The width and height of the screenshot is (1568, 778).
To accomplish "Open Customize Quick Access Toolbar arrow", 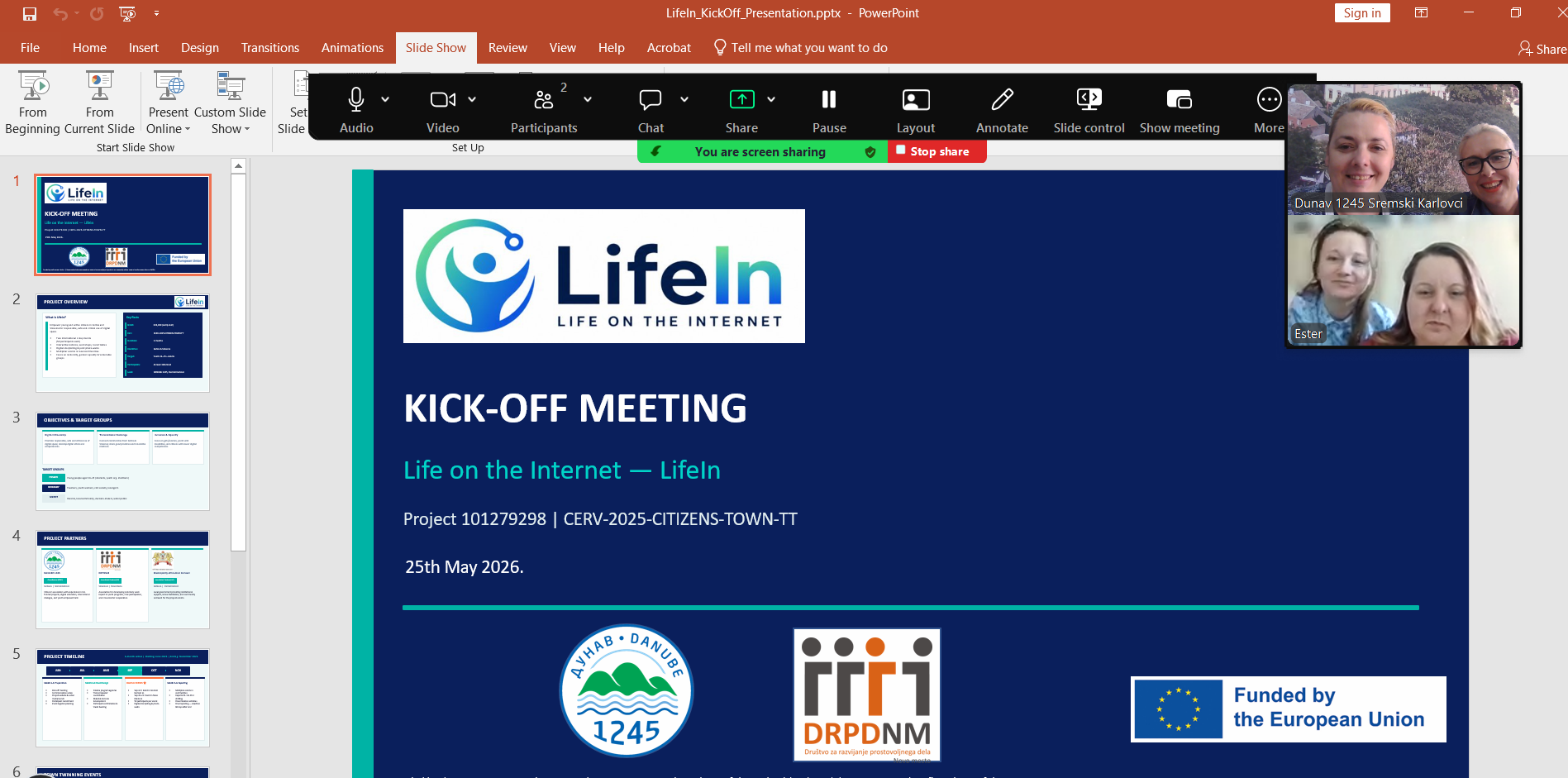I will click(x=156, y=13).
